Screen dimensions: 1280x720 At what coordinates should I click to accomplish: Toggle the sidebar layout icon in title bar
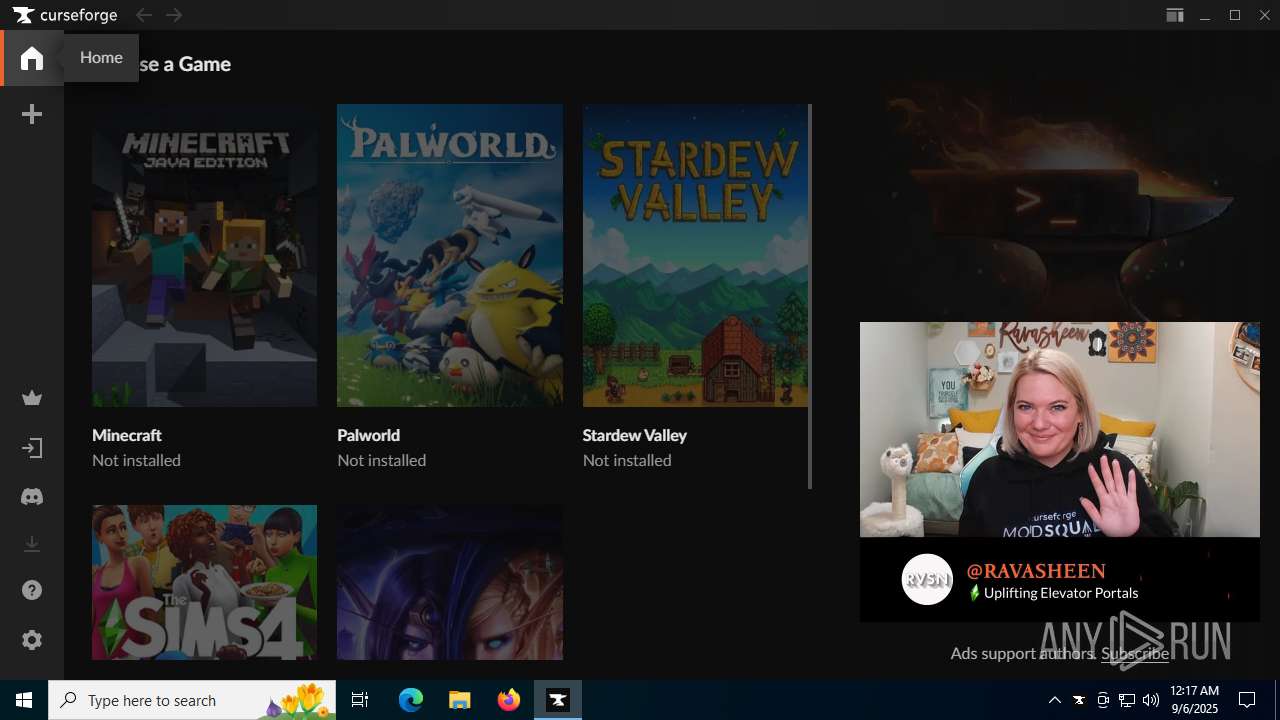(1175, 15)
